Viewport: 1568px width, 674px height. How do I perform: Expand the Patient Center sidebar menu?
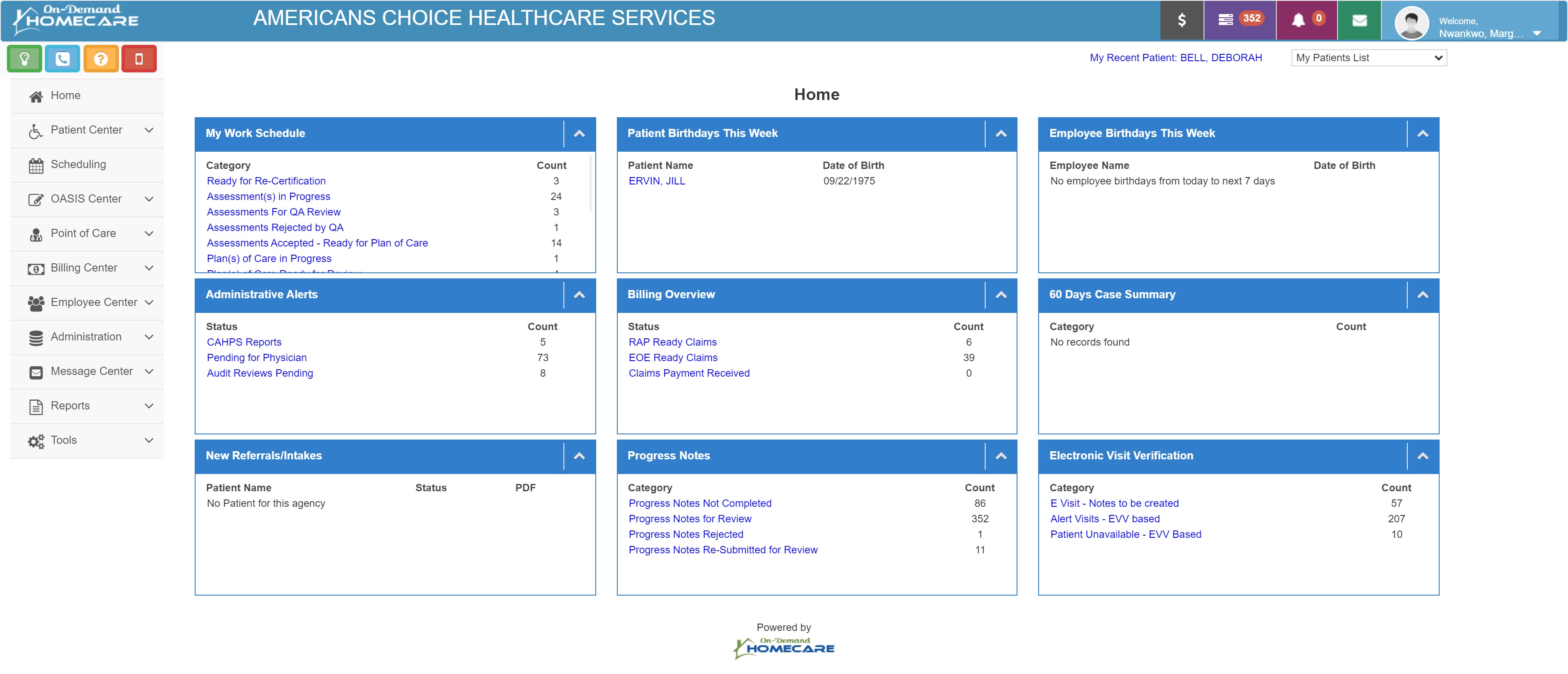[87, 130]
